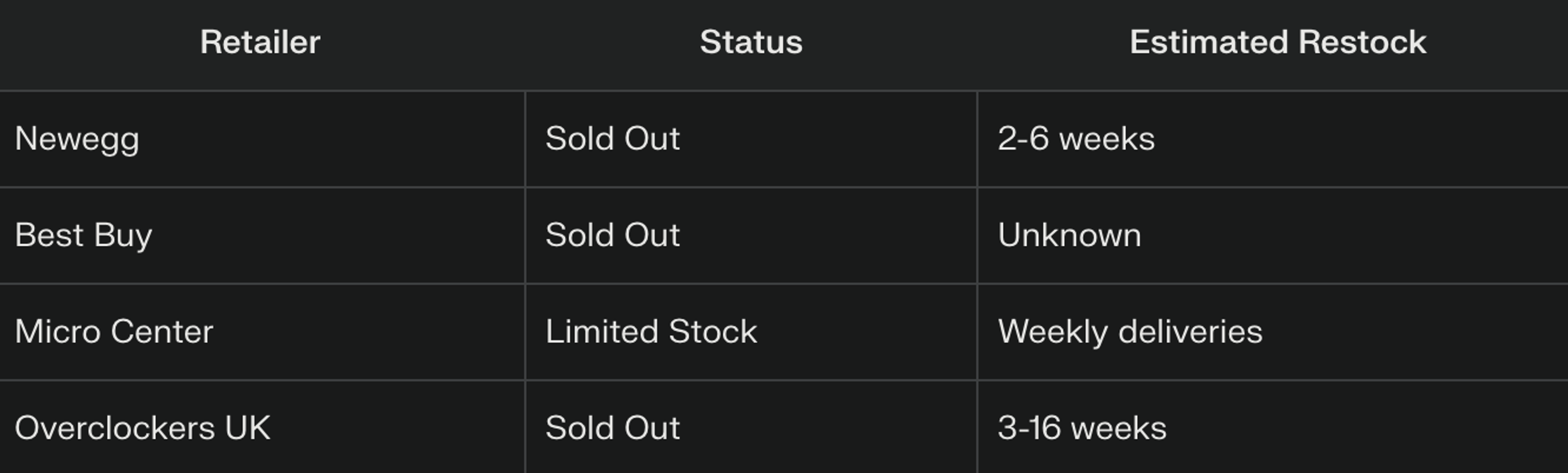Click the Overclockers UK retailer name

click(x=143, y=428)
